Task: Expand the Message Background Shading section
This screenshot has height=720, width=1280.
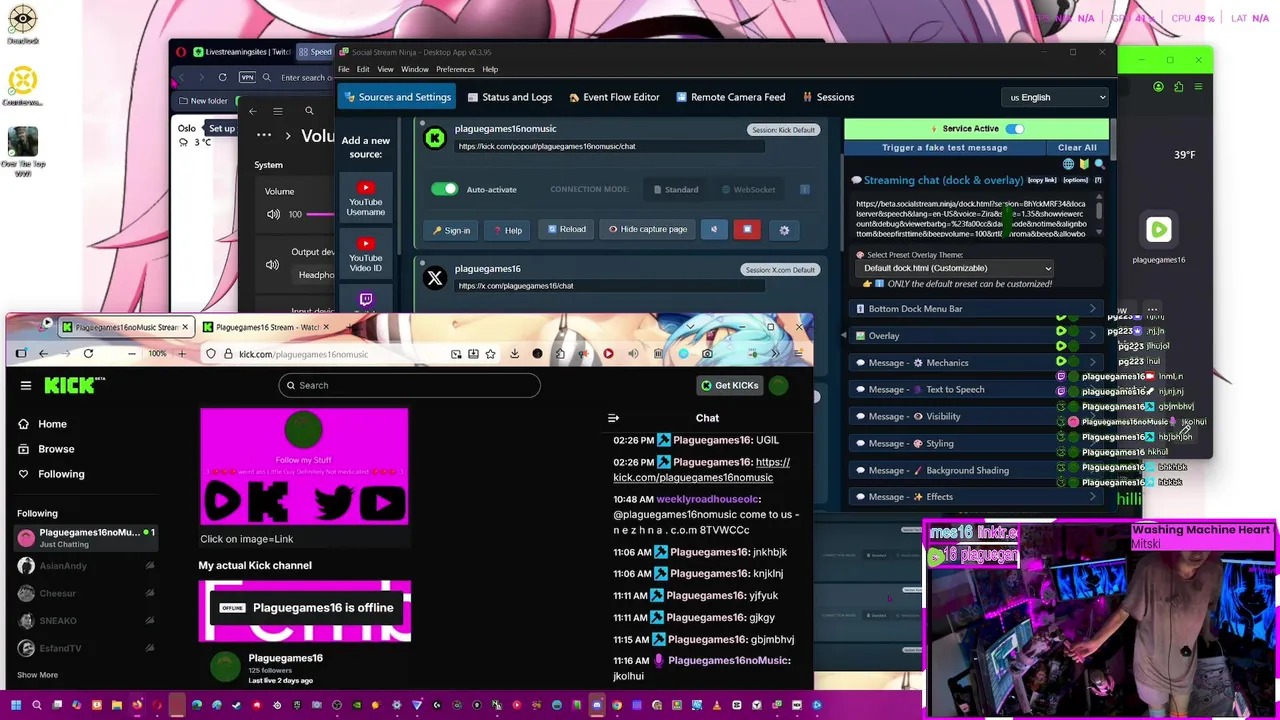Action: [x=976, y=471]
